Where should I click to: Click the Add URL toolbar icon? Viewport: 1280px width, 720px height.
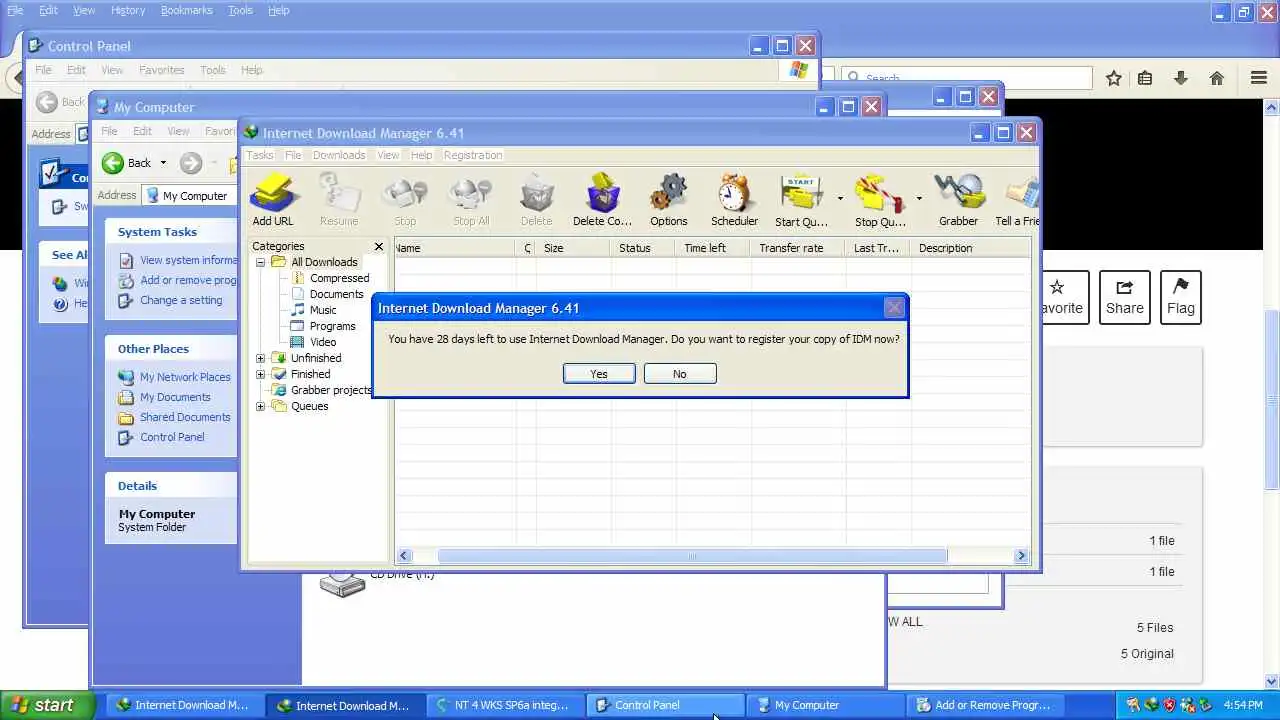(272, 200)
